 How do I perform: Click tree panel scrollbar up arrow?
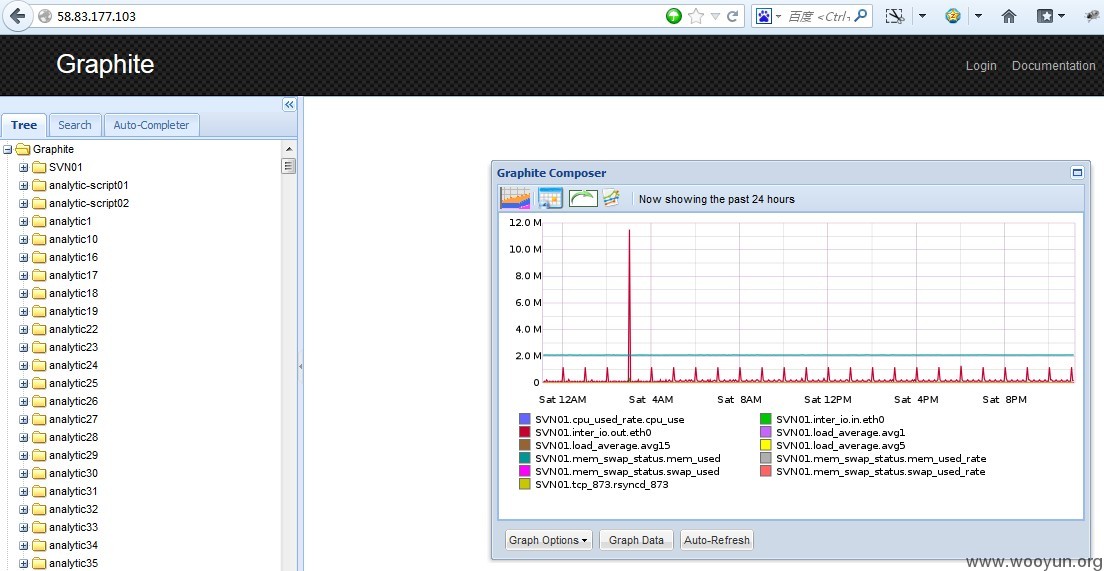[289, 149]
